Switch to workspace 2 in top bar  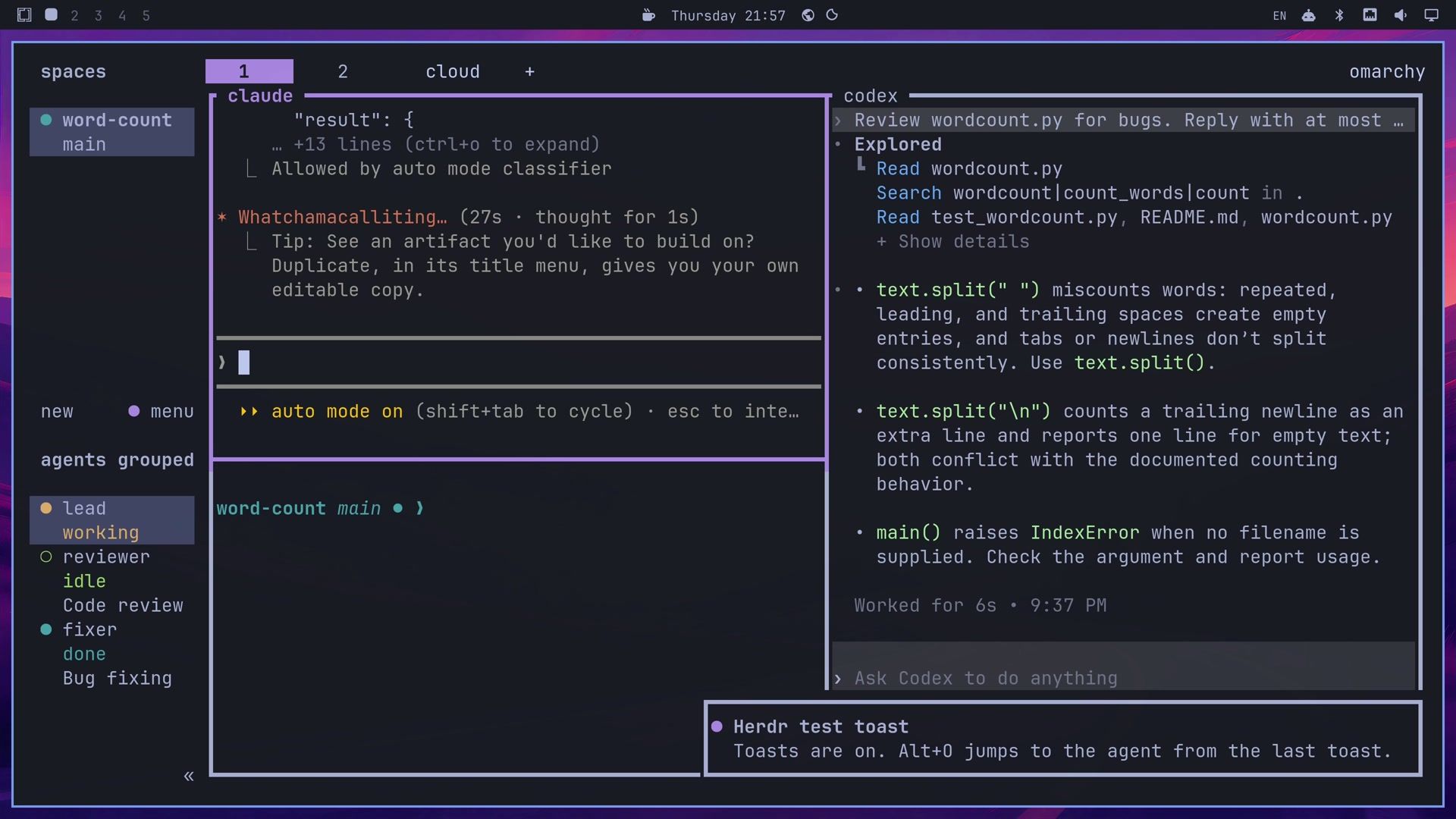74,15
